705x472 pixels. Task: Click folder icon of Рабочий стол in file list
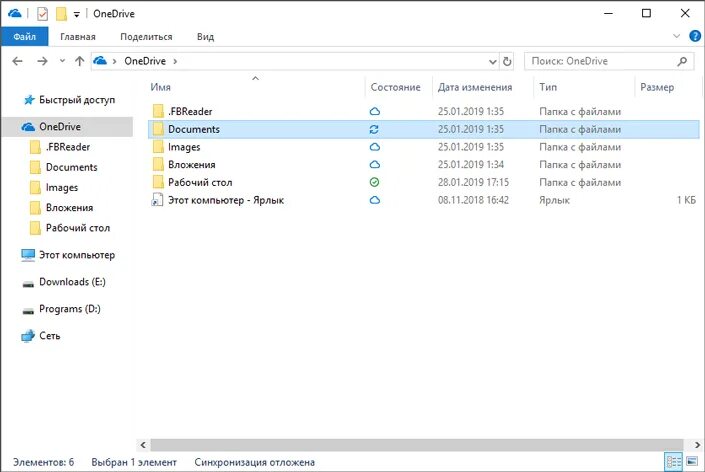[x=158, y=182]
